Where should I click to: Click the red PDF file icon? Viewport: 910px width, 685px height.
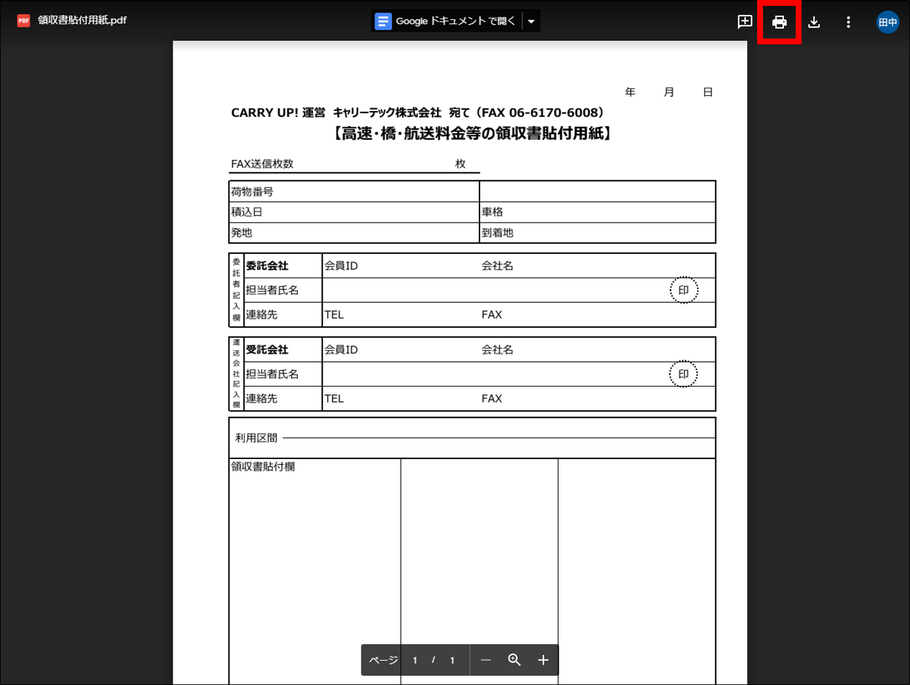coord(23,21)
